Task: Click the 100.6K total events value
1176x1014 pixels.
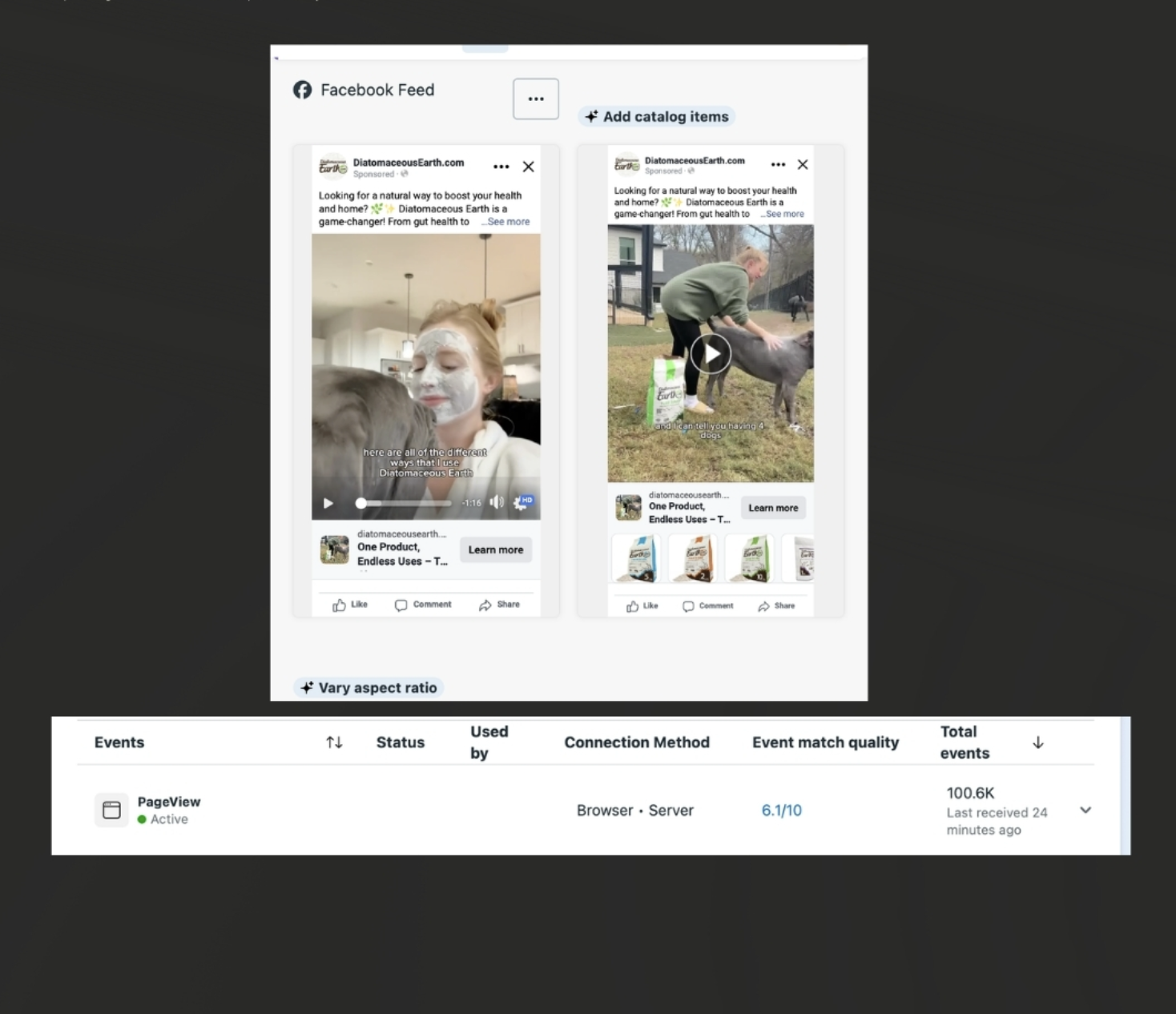Action: (970, 793)
